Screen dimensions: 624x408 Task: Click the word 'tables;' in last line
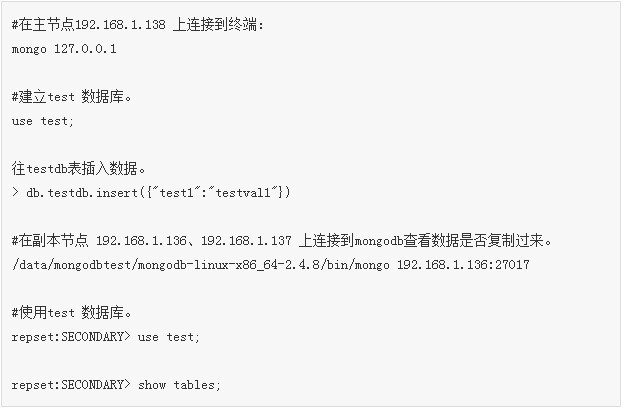click(x=197, y=385)
